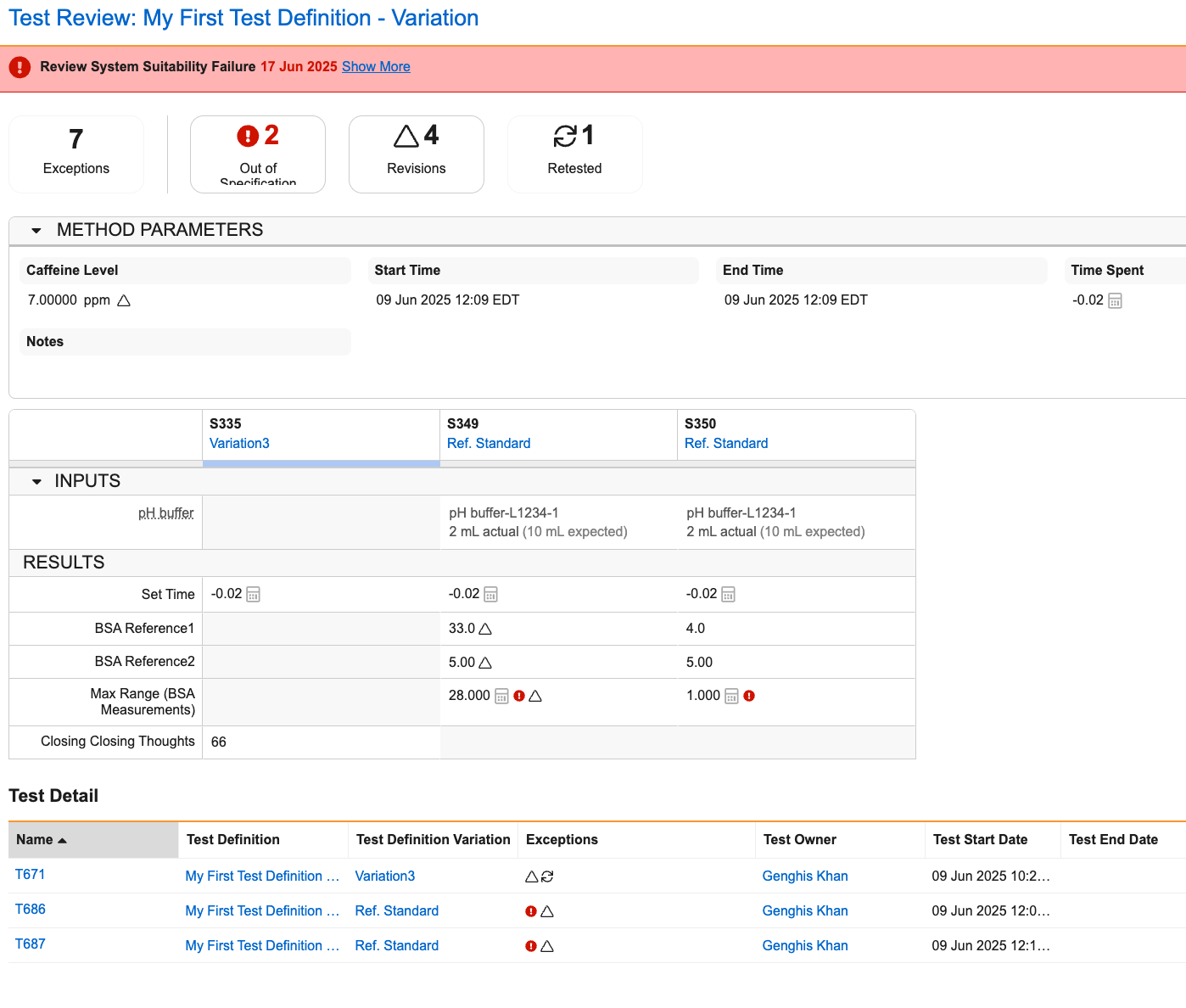Click the red alert icon in failure banner

click(20, 67)
